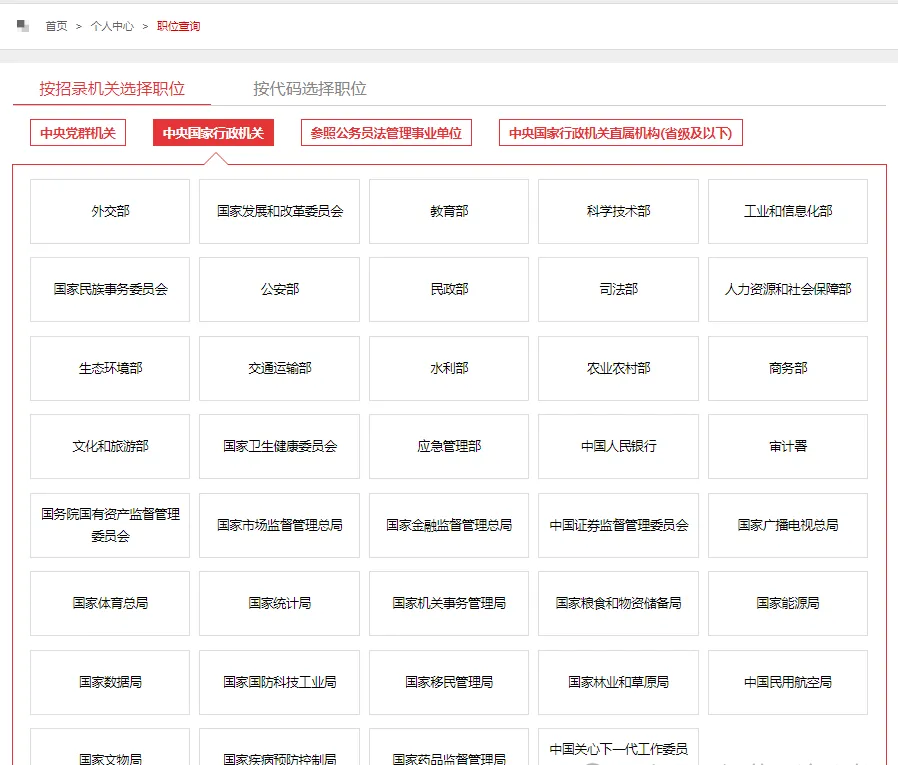Select 公安部 from the agency grid
Viewport: 898px width, 765px height.
coord(279,289)
